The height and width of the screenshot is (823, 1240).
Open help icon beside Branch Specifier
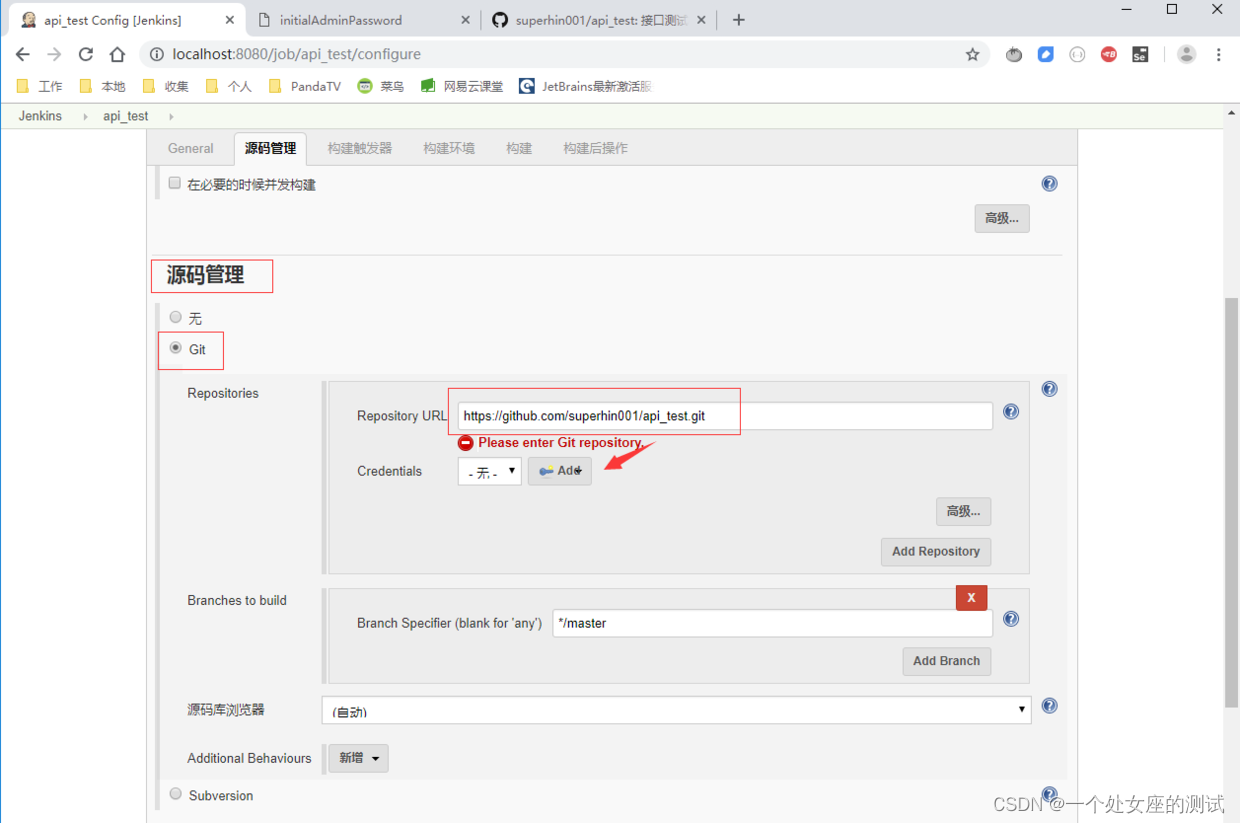[1011, 619]
